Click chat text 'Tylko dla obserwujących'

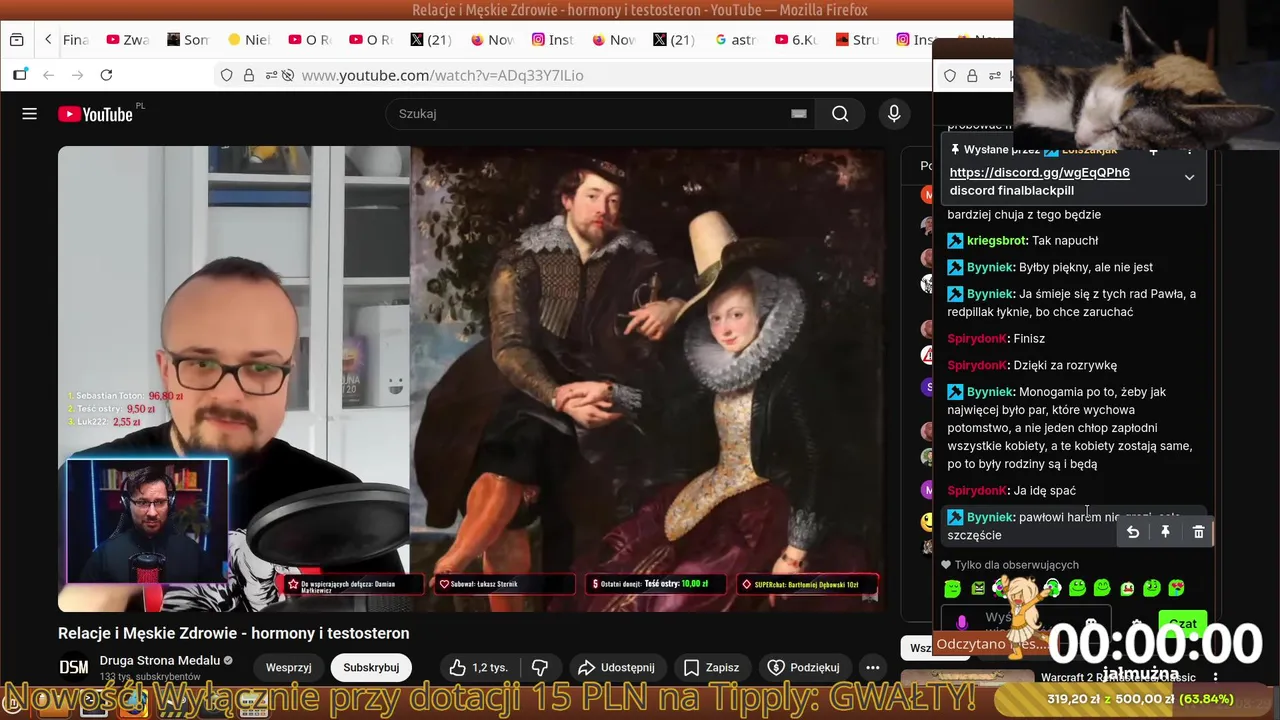[1016, 565]
